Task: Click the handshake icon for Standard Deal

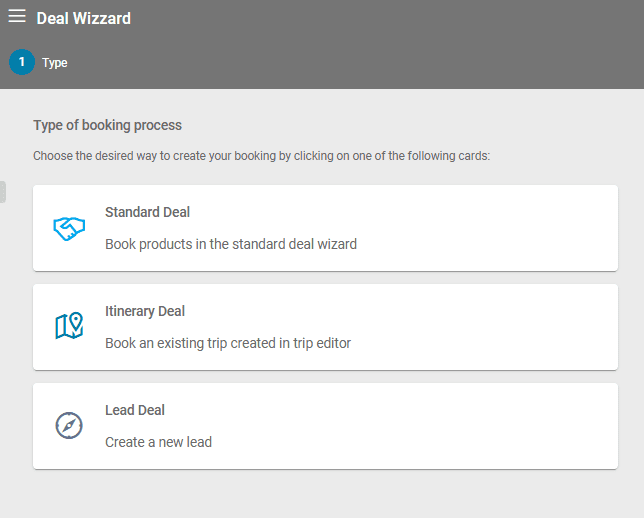Action: click(69, 228)
